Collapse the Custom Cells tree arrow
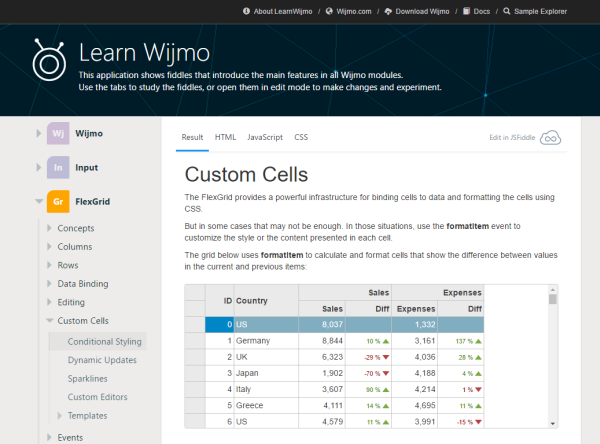The width and height of the screenshot is (600, 444). coord(49,320)
